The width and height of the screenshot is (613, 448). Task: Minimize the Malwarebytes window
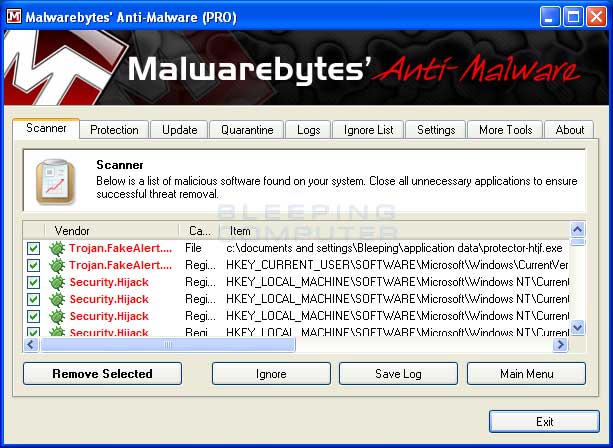[x=550, y=17]
